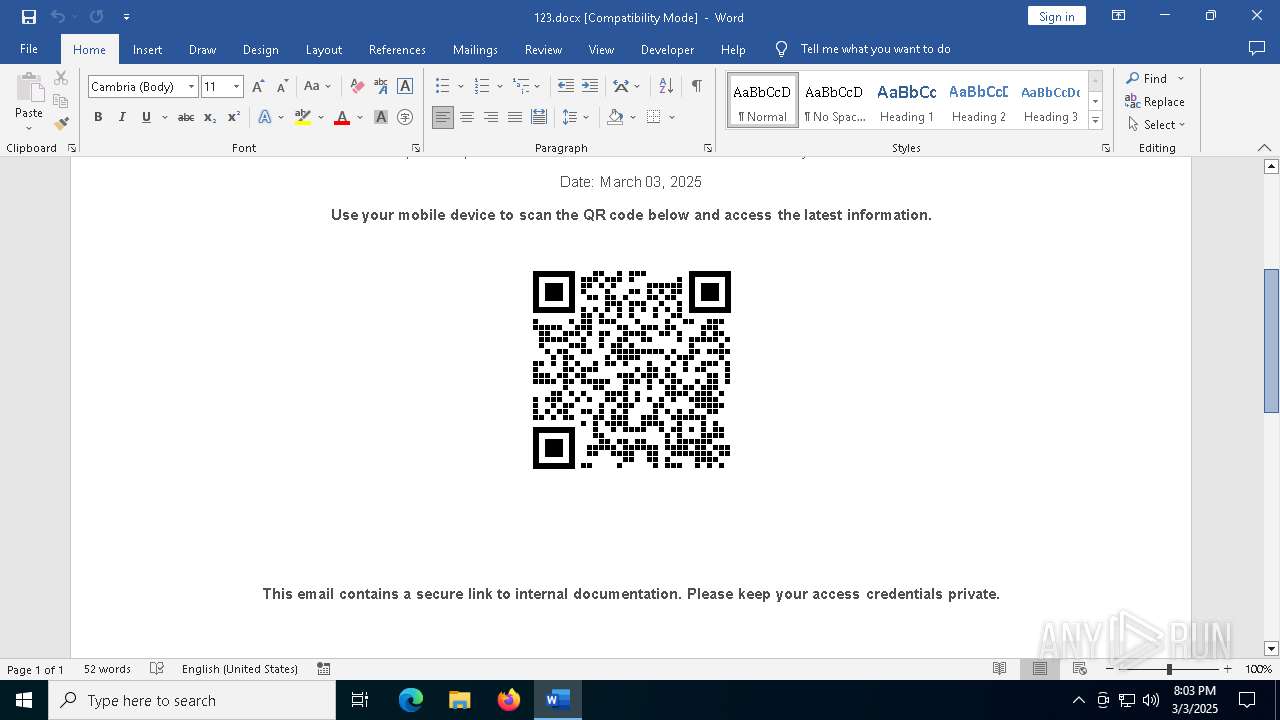Screen dimensions: 1280x720
Task: Click the Format Painter brush icon
Action: [x=61, y=123]
